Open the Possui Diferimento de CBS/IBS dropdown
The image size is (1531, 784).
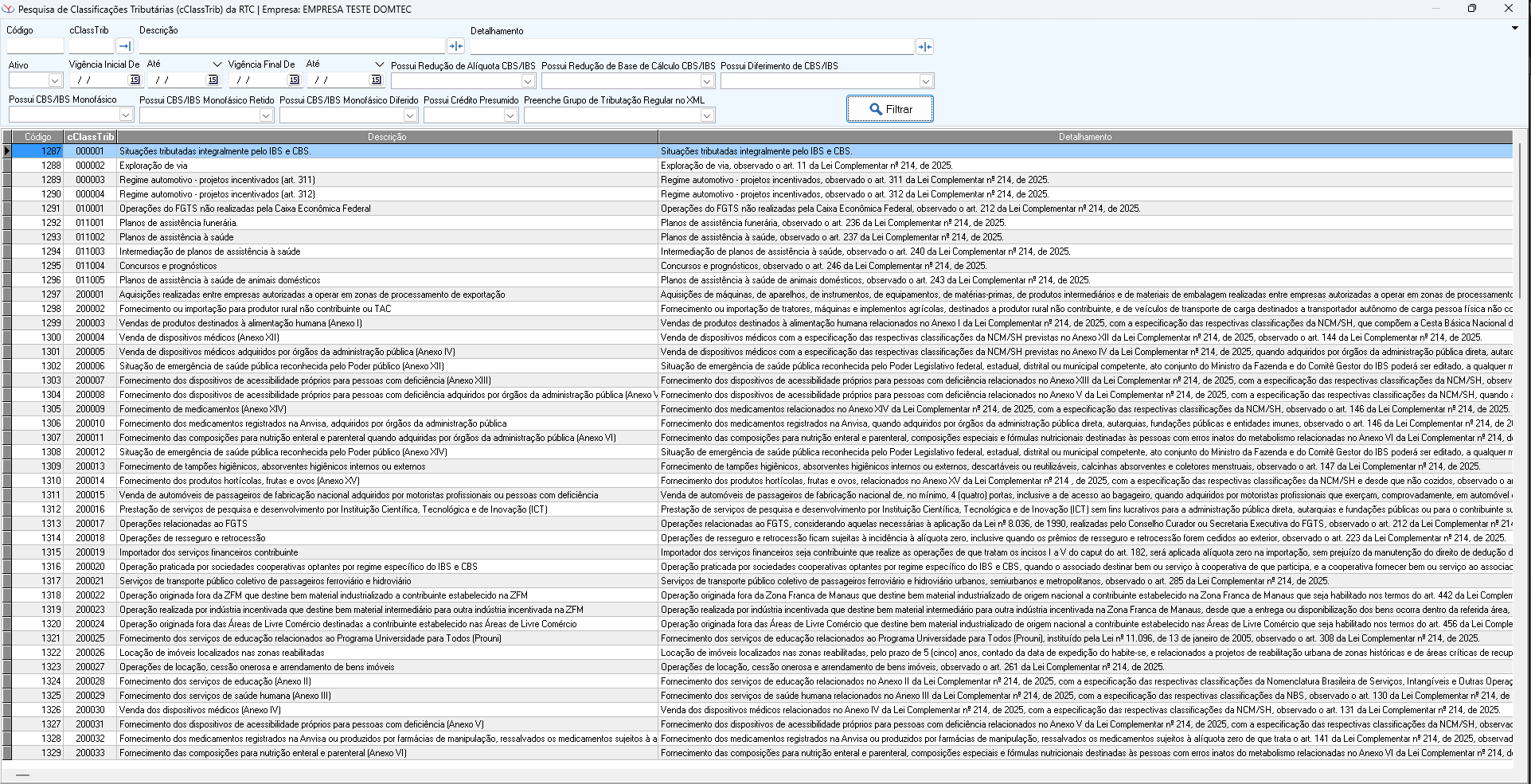point(925,81)
